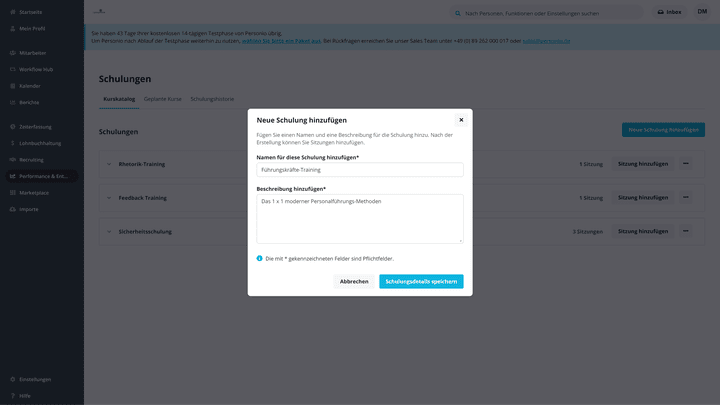
Task: Click the Abbrechen button
Action: coord(354,282)
